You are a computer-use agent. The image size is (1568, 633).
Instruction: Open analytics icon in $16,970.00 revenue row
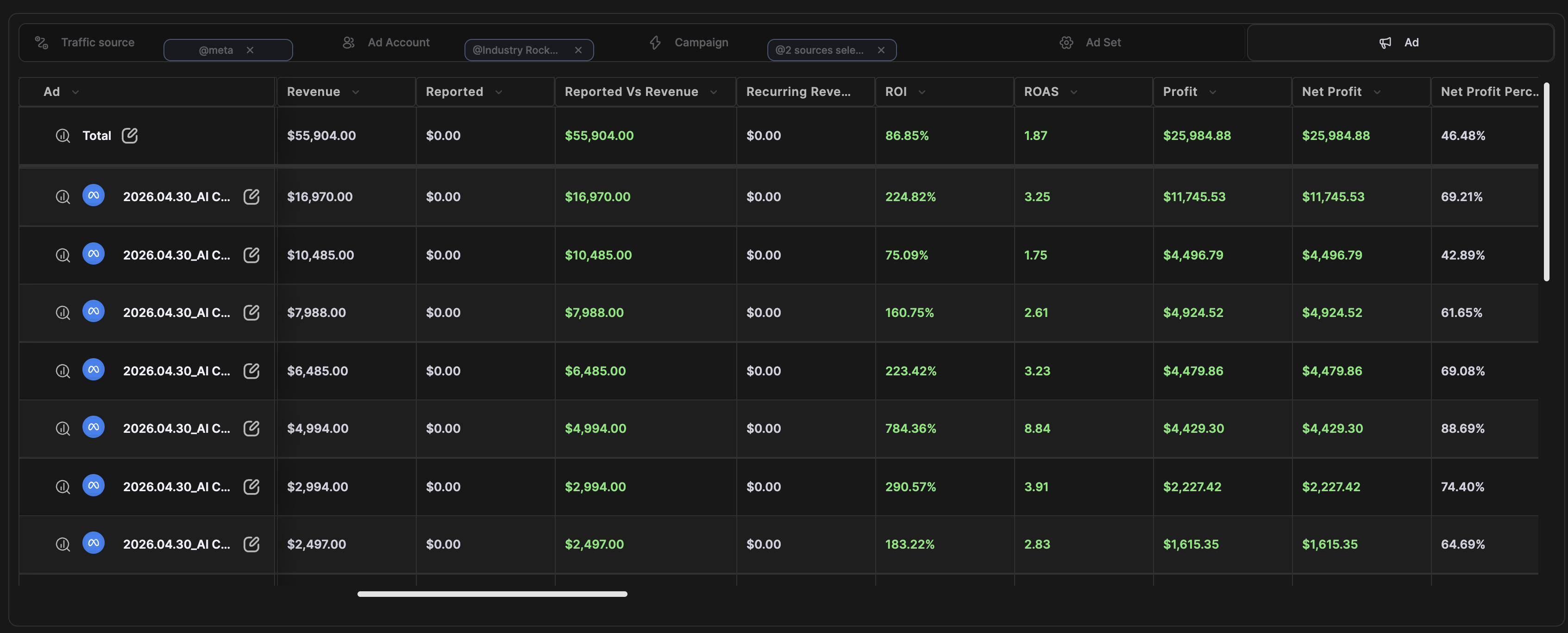(63, 197)
